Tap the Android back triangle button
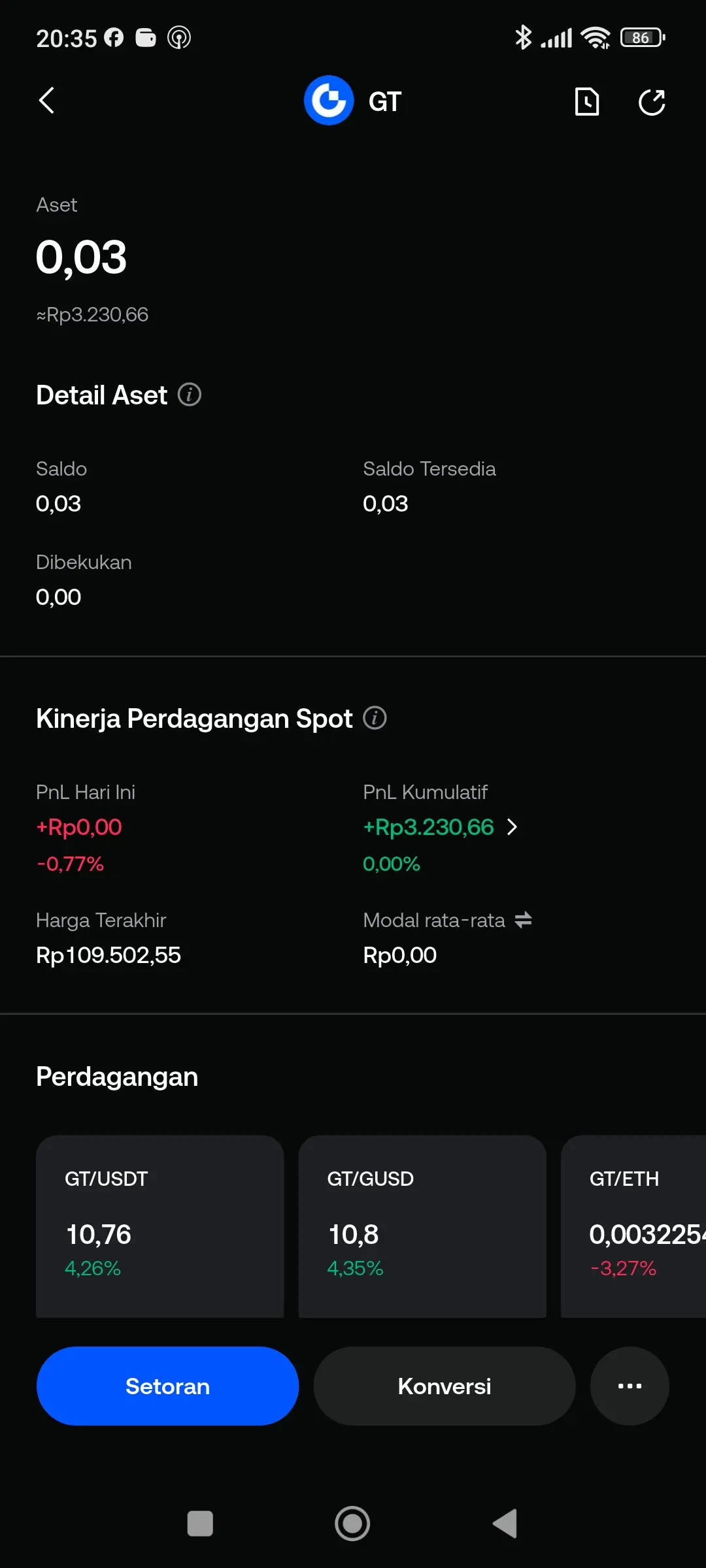The width and height of the screenshot is (706, 1568). [505, 1524]
